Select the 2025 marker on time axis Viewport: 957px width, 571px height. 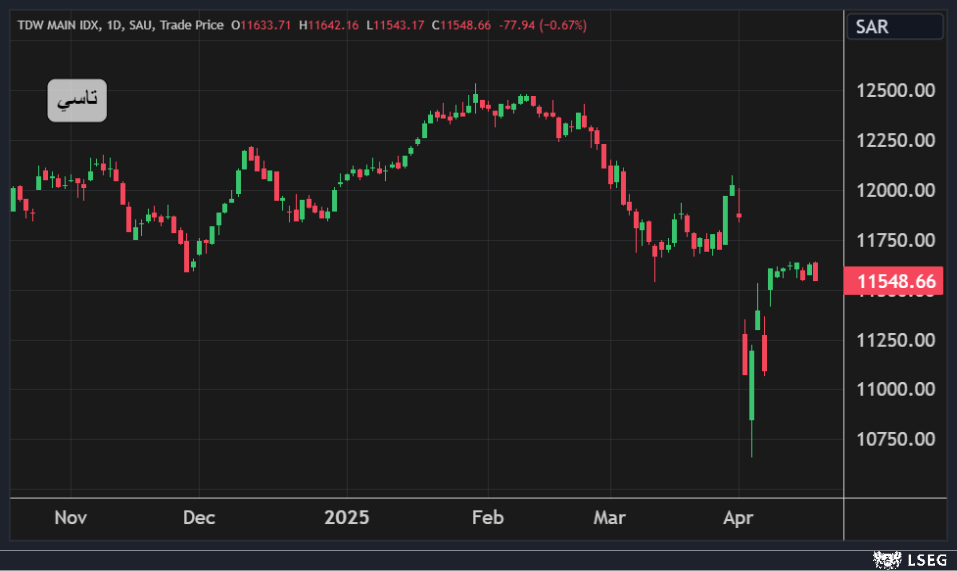coord(347,518)
